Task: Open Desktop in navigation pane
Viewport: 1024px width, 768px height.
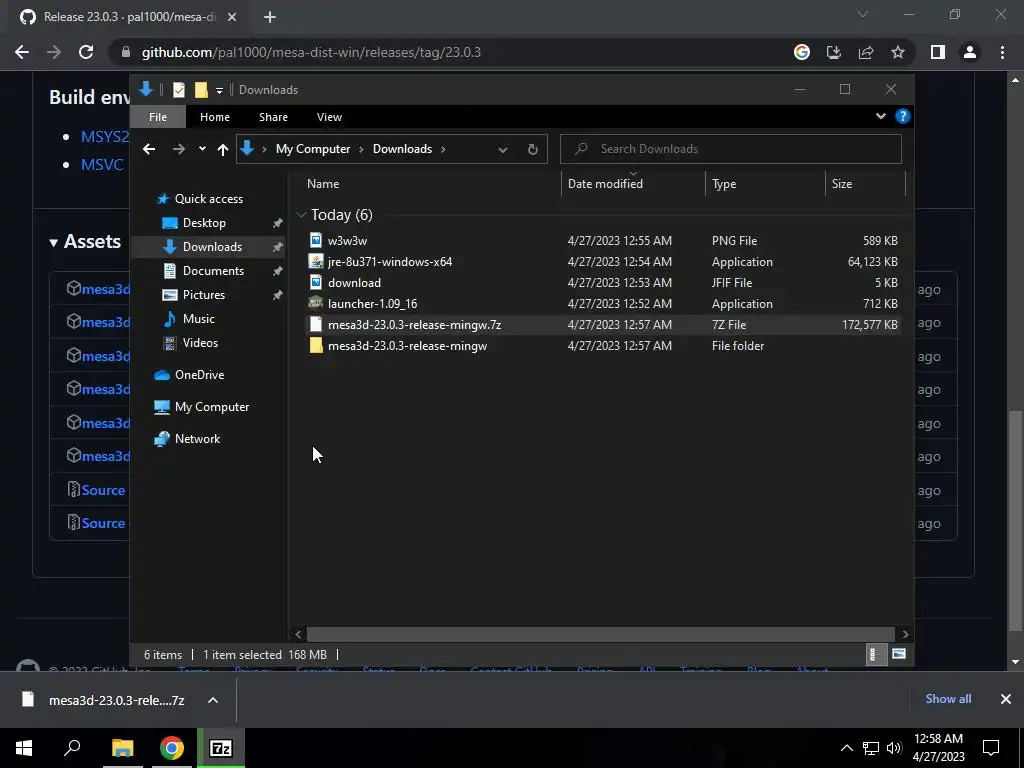Action: click(x=204, y=223)
